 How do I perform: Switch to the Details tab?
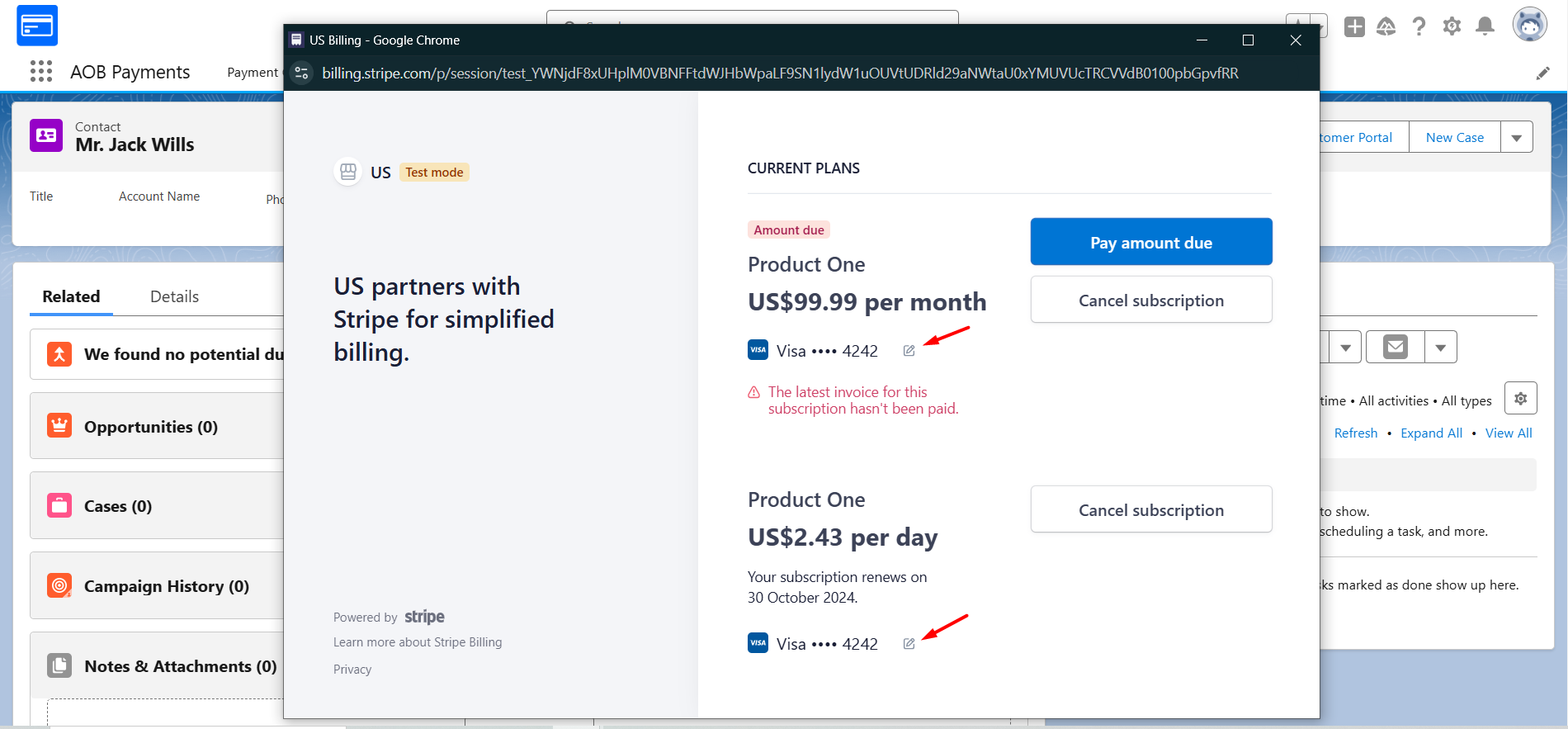[x=174, y=296]
